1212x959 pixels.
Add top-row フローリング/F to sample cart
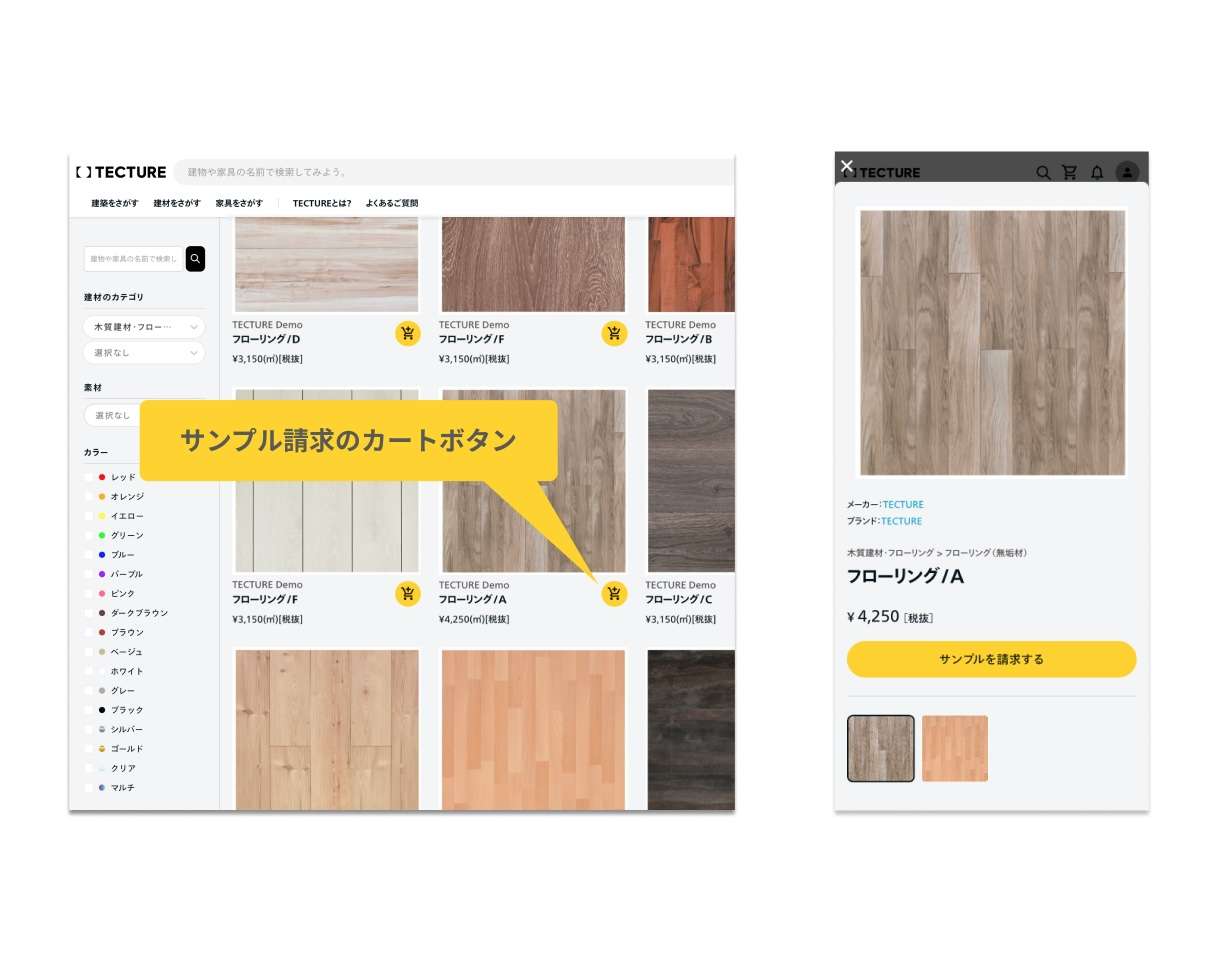pos(614,334)
